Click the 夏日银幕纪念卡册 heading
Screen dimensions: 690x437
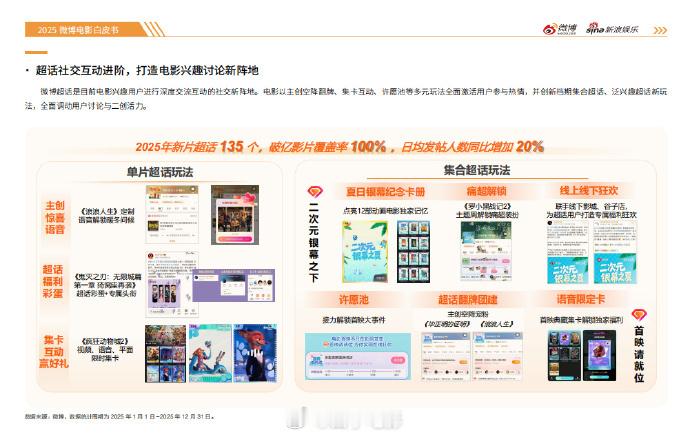[385, 192]
